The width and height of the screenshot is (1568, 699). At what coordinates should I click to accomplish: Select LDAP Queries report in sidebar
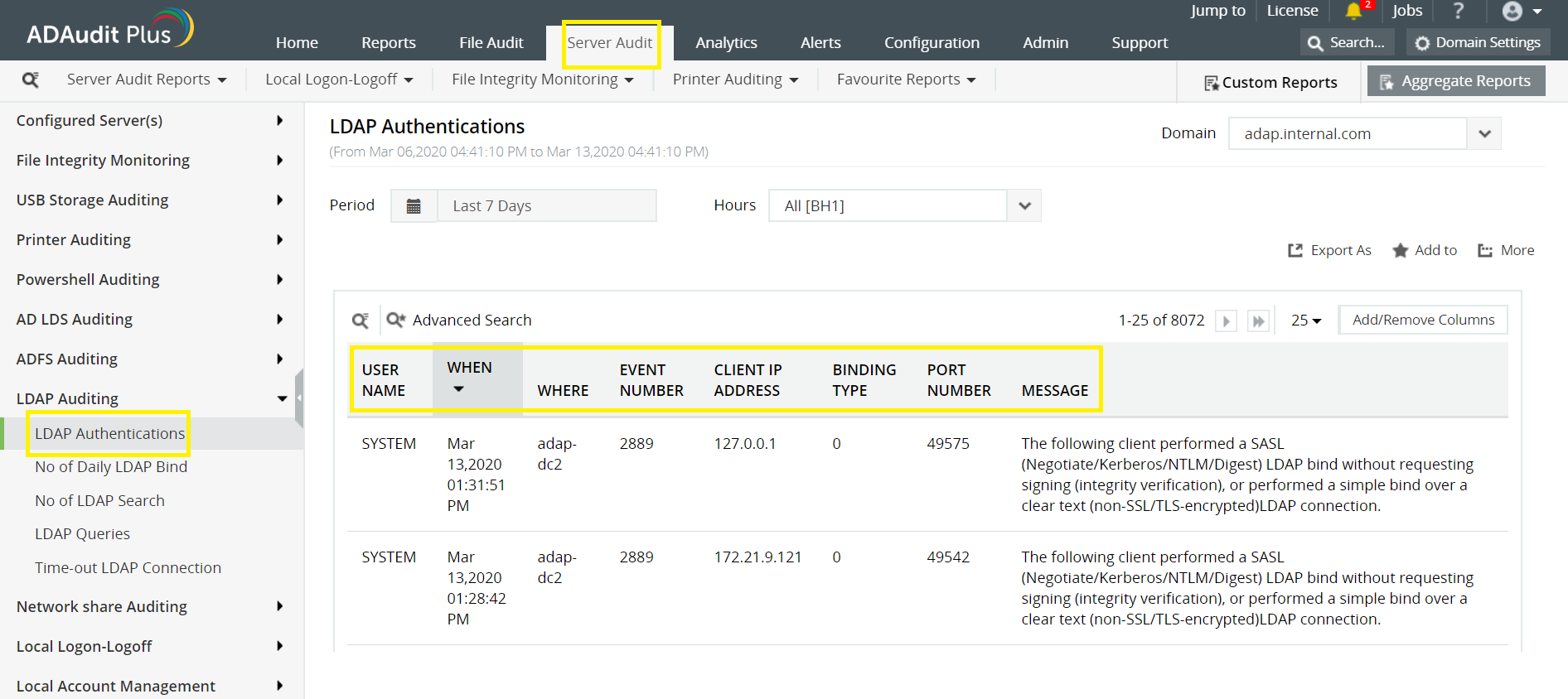(82, 534)
